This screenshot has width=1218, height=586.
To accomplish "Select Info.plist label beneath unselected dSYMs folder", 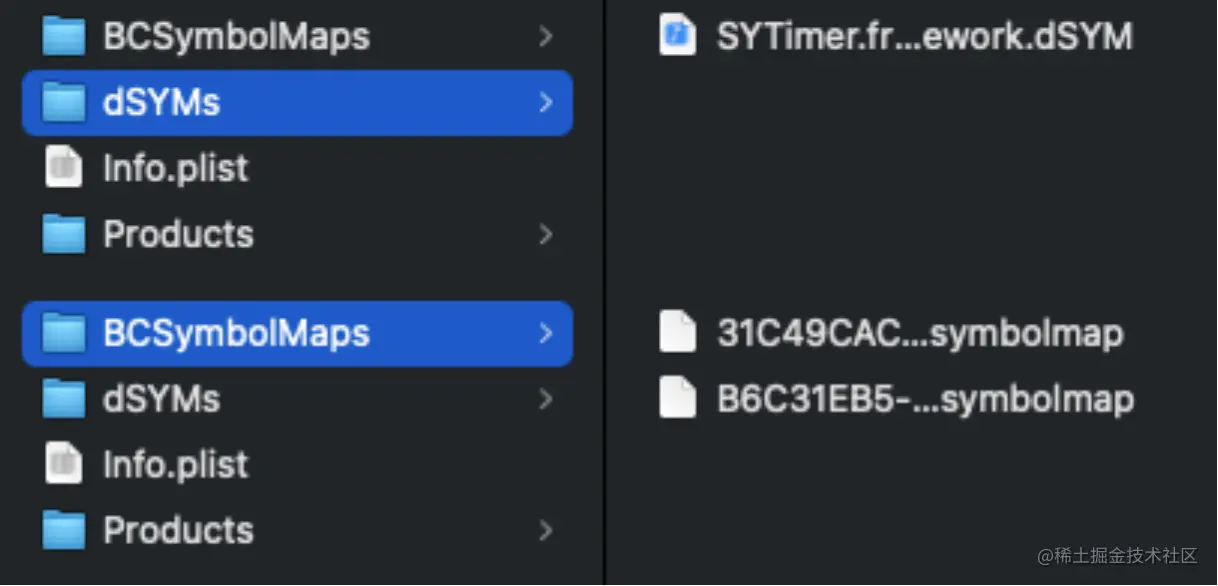I will (x=175, y=465).
